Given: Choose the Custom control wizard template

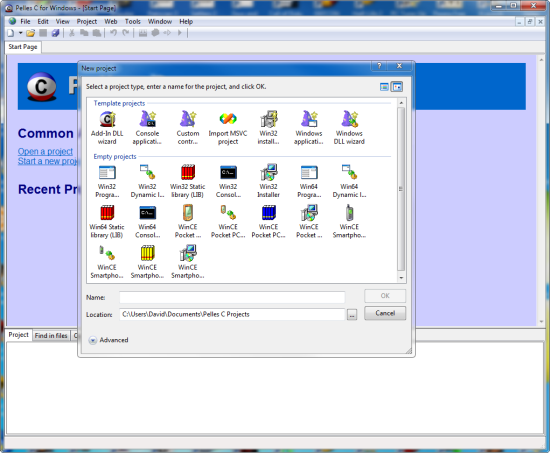Looking at the screenshot, I should 188,128.
